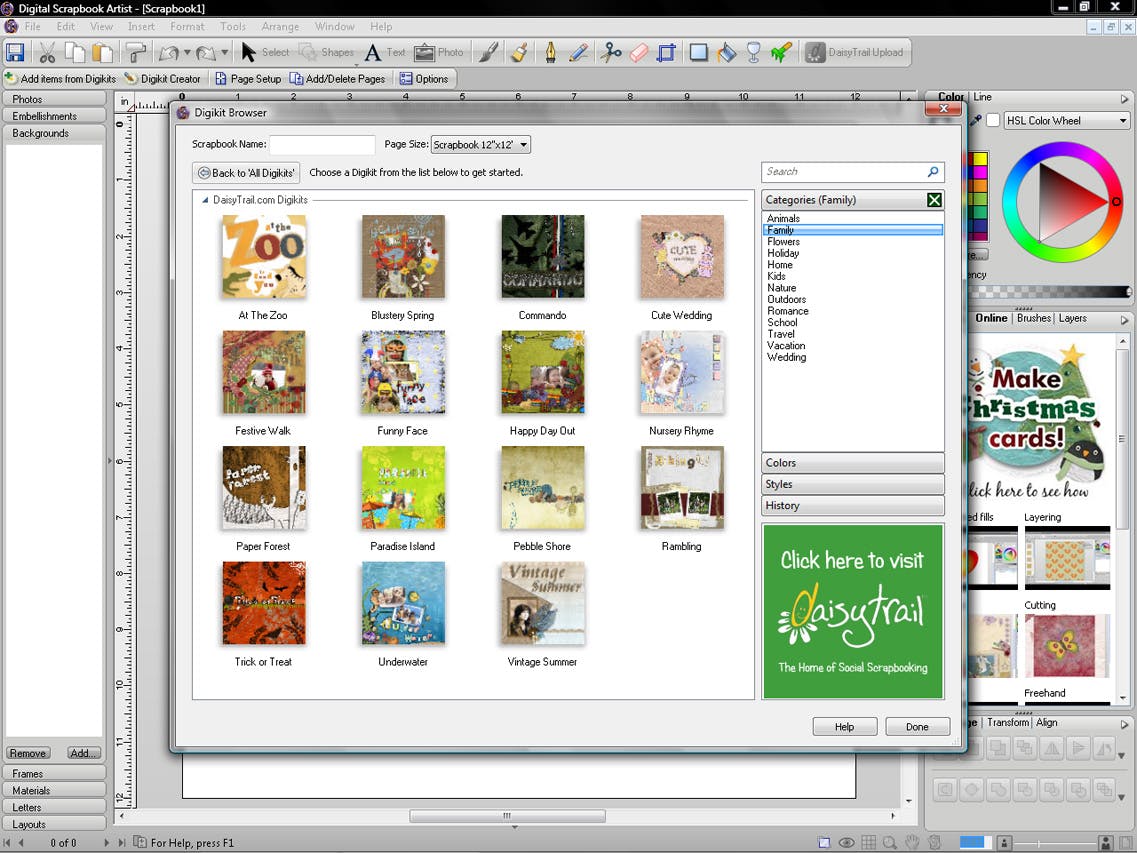This screenshot has height=853, width=1137.
Task: Toggle the grid icon in status bar
Action: (x=868, y=843)
